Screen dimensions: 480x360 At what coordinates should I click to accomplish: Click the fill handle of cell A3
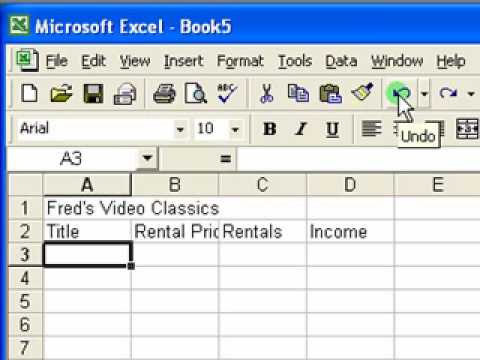pyautogui.click(x=131, y=266)
